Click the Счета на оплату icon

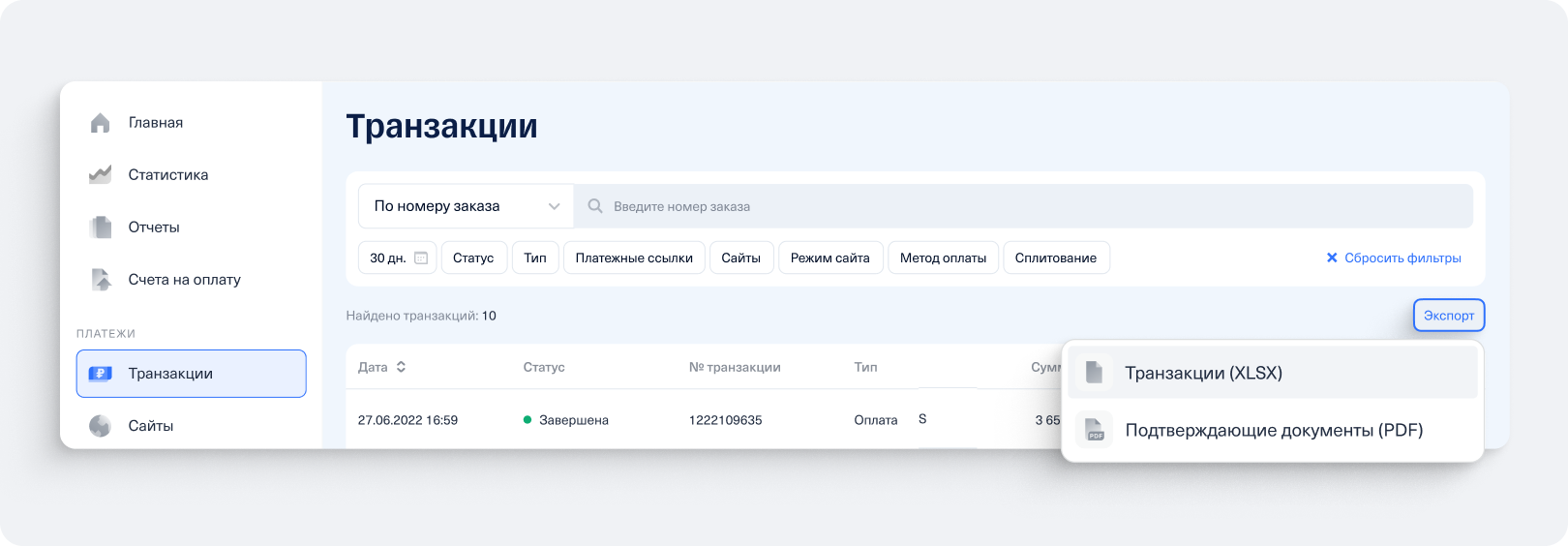100,280
